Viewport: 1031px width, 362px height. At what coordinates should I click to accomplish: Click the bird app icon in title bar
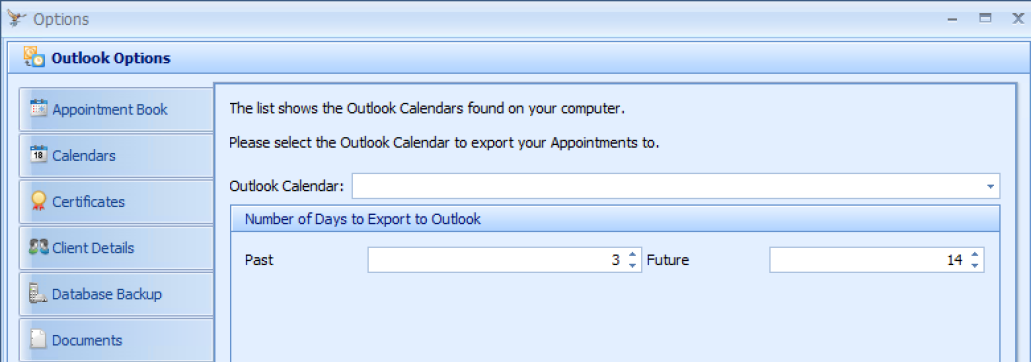coord(16,19)
